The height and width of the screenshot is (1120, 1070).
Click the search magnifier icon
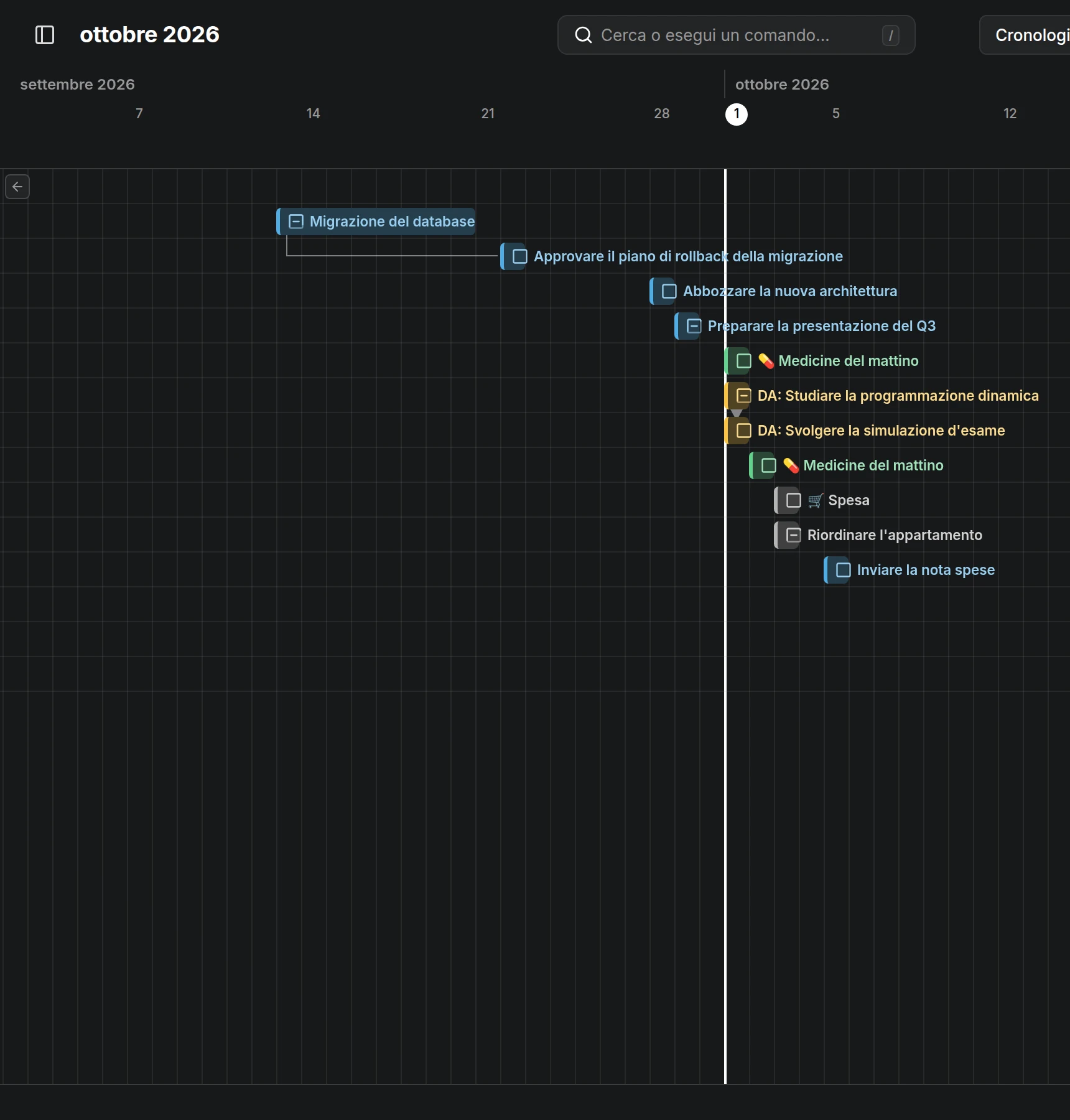click(583, 35)
